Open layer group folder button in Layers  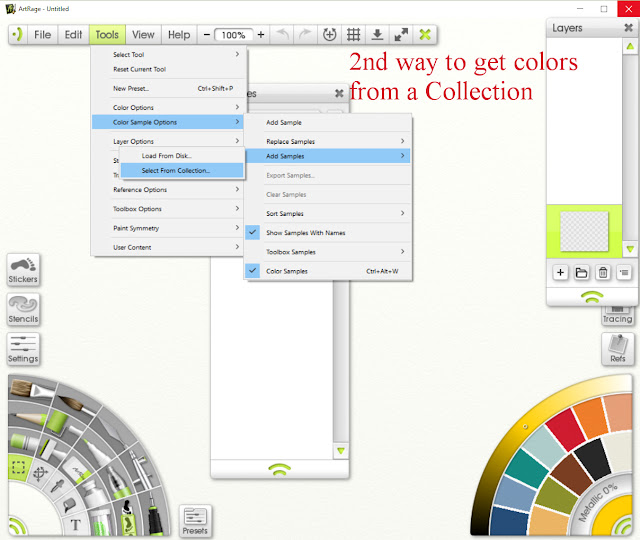click(x=582, y=272)
